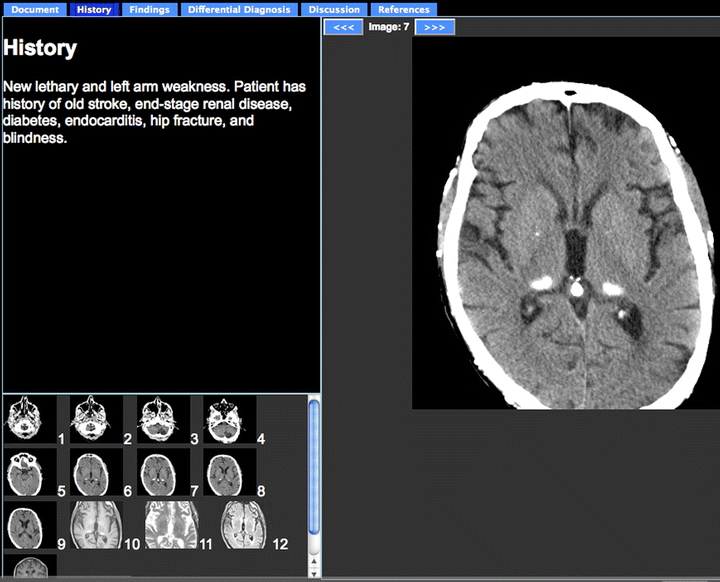This screenshot has height=582, width=720.
Task: Open thumbnail image 4
Action: pos(228,420)
